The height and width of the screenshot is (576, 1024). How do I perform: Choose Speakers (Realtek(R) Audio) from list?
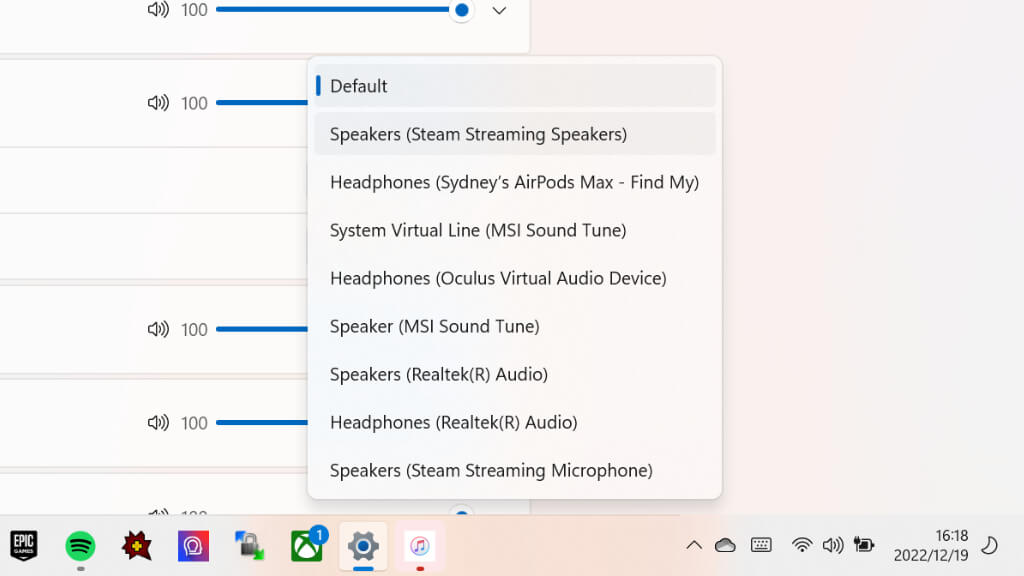[515, 374]
